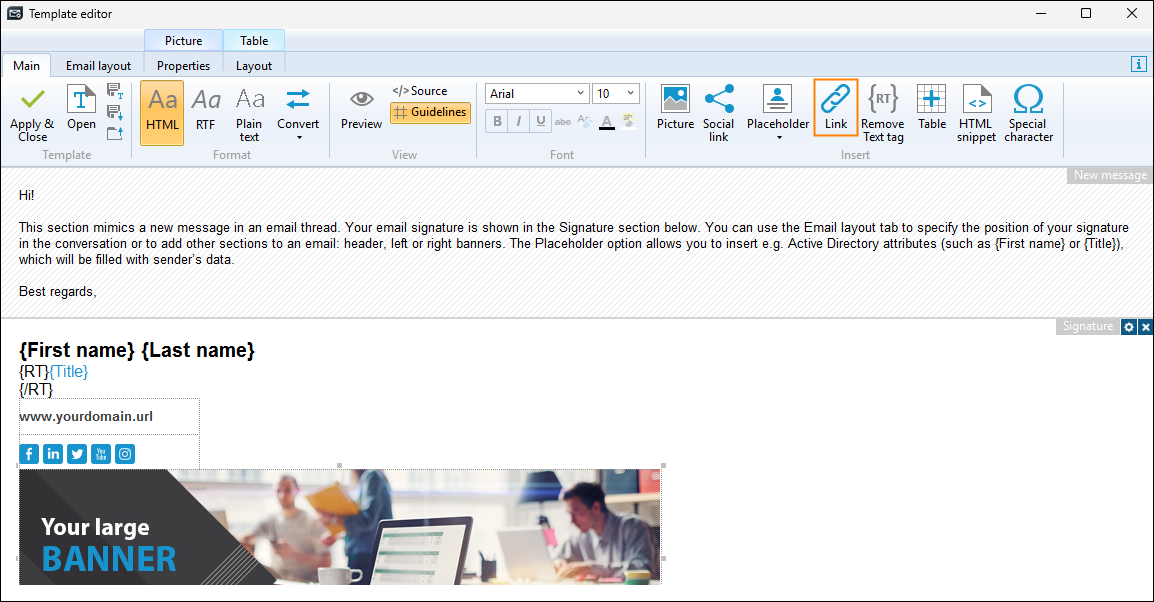Click the Template editor app icon
The image size is (1154, 602).
tap(15, 13)
